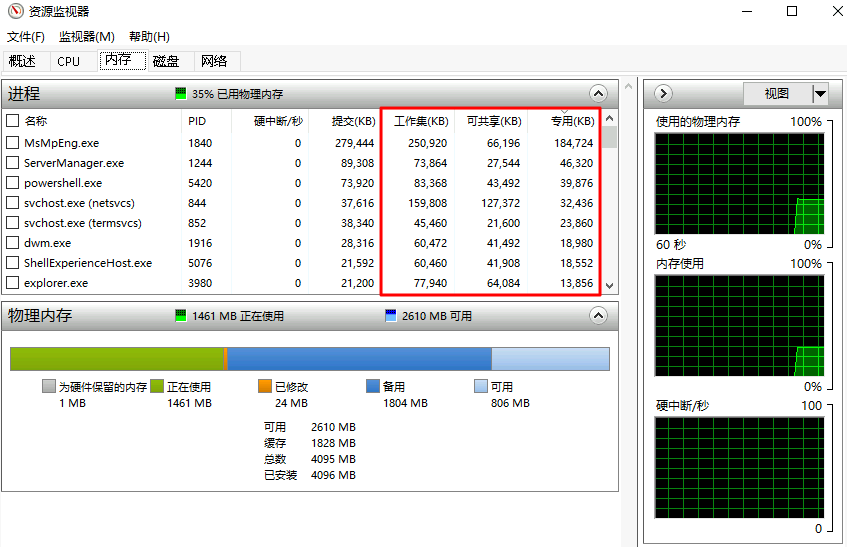The width and height of the screenshot is (847, 547).
Task: Click the 使用的物理内存 graph
Action: pyautogui.click(x=740, y=184)
